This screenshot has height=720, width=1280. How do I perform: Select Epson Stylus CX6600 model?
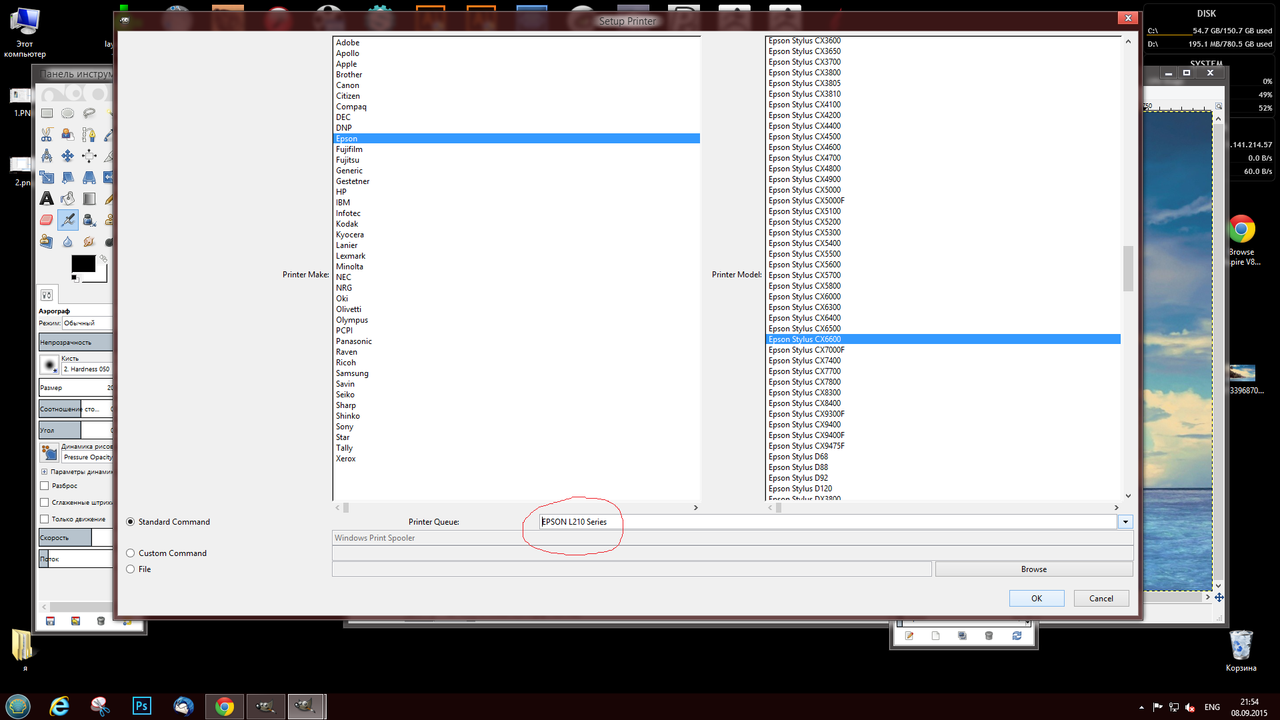pos(942,339)
